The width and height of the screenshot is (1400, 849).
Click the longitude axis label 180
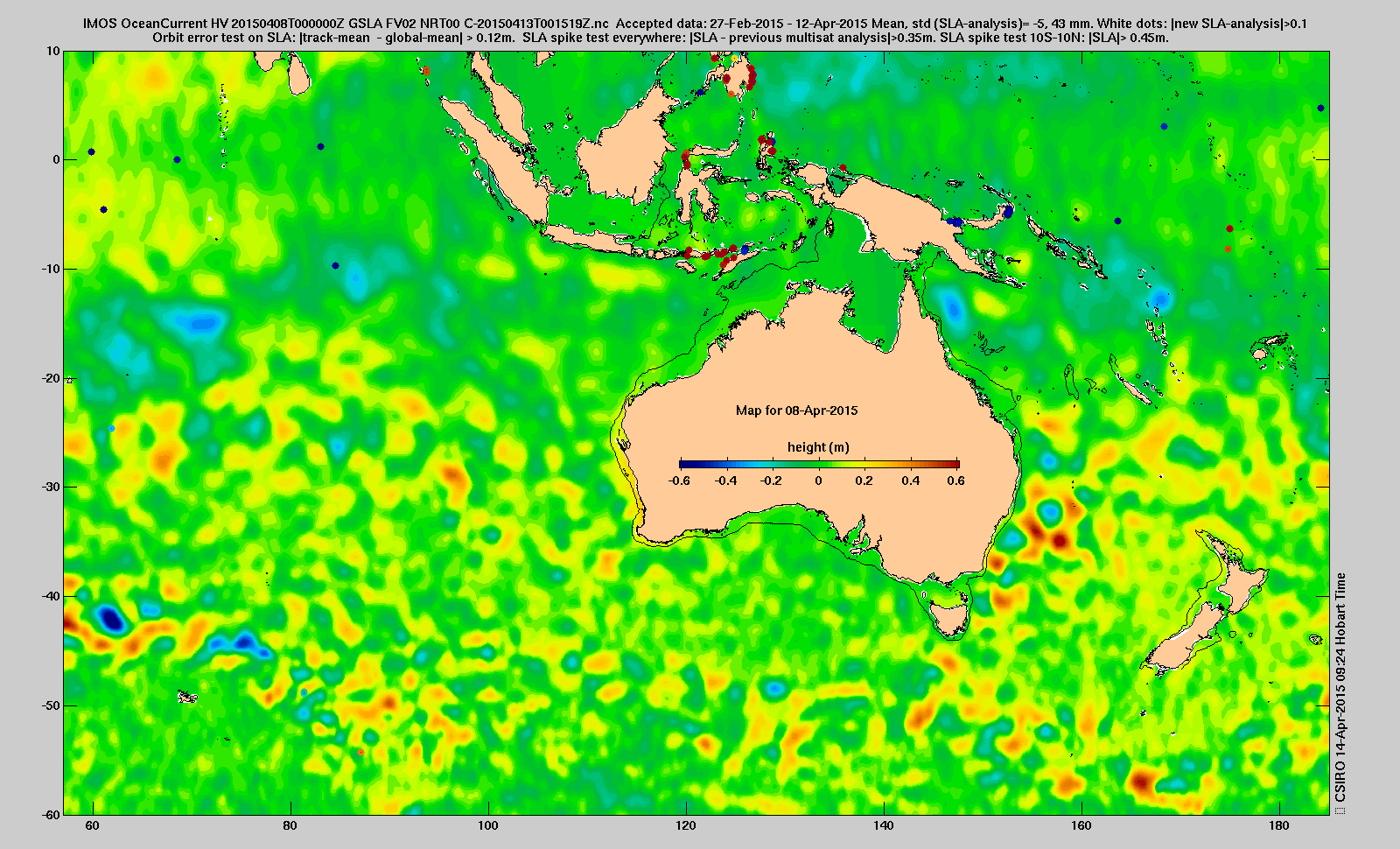[1279, 826]
